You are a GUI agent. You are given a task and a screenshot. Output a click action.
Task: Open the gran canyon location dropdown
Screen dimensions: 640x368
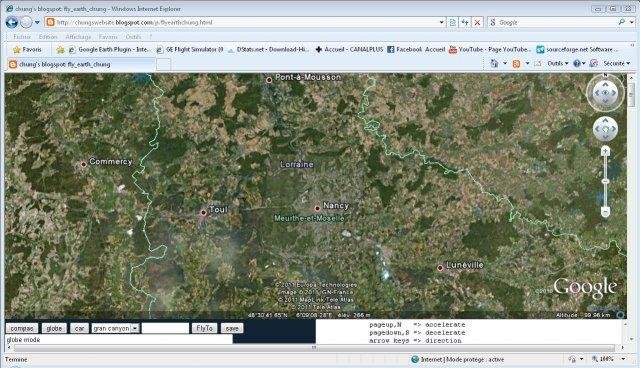point(116,328)
